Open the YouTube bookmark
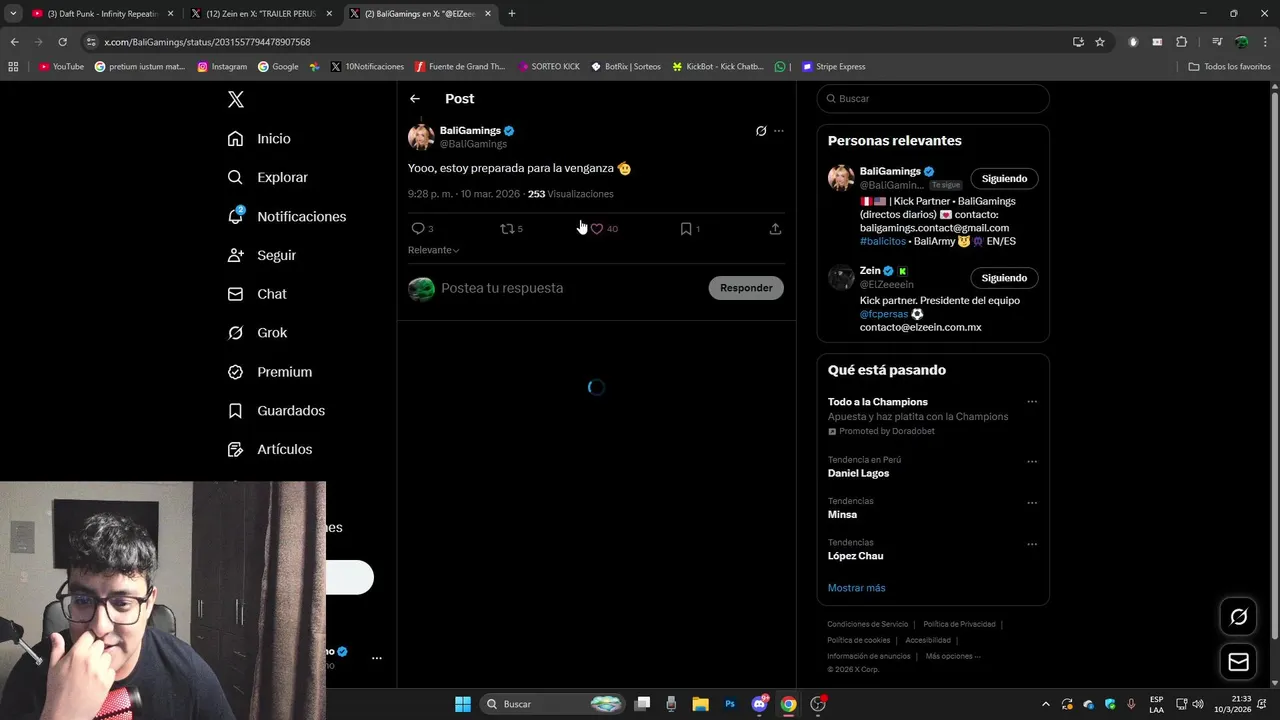This screenshot has width=1280, height=720. [61, 67]
